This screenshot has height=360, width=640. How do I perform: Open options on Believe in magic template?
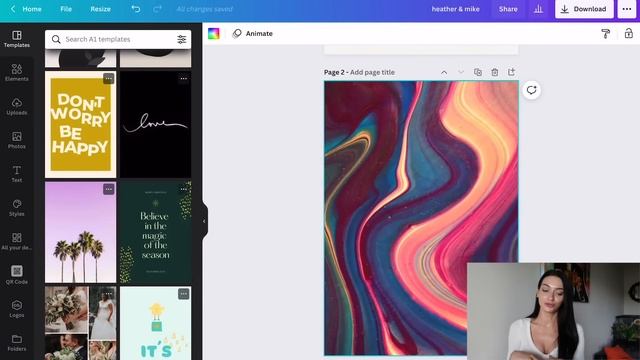(184, 189)
